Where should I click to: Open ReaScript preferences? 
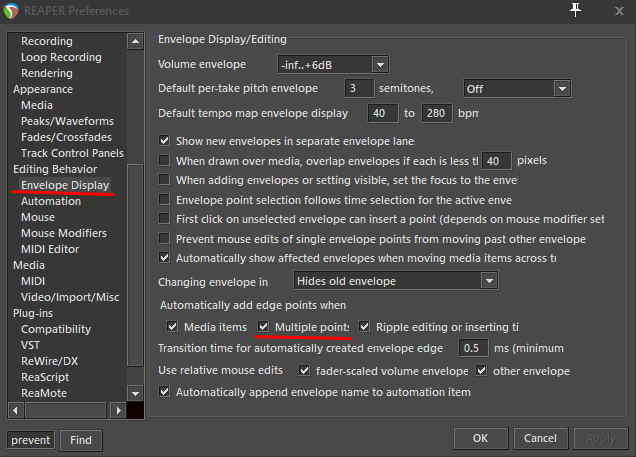tap(45, 377)
